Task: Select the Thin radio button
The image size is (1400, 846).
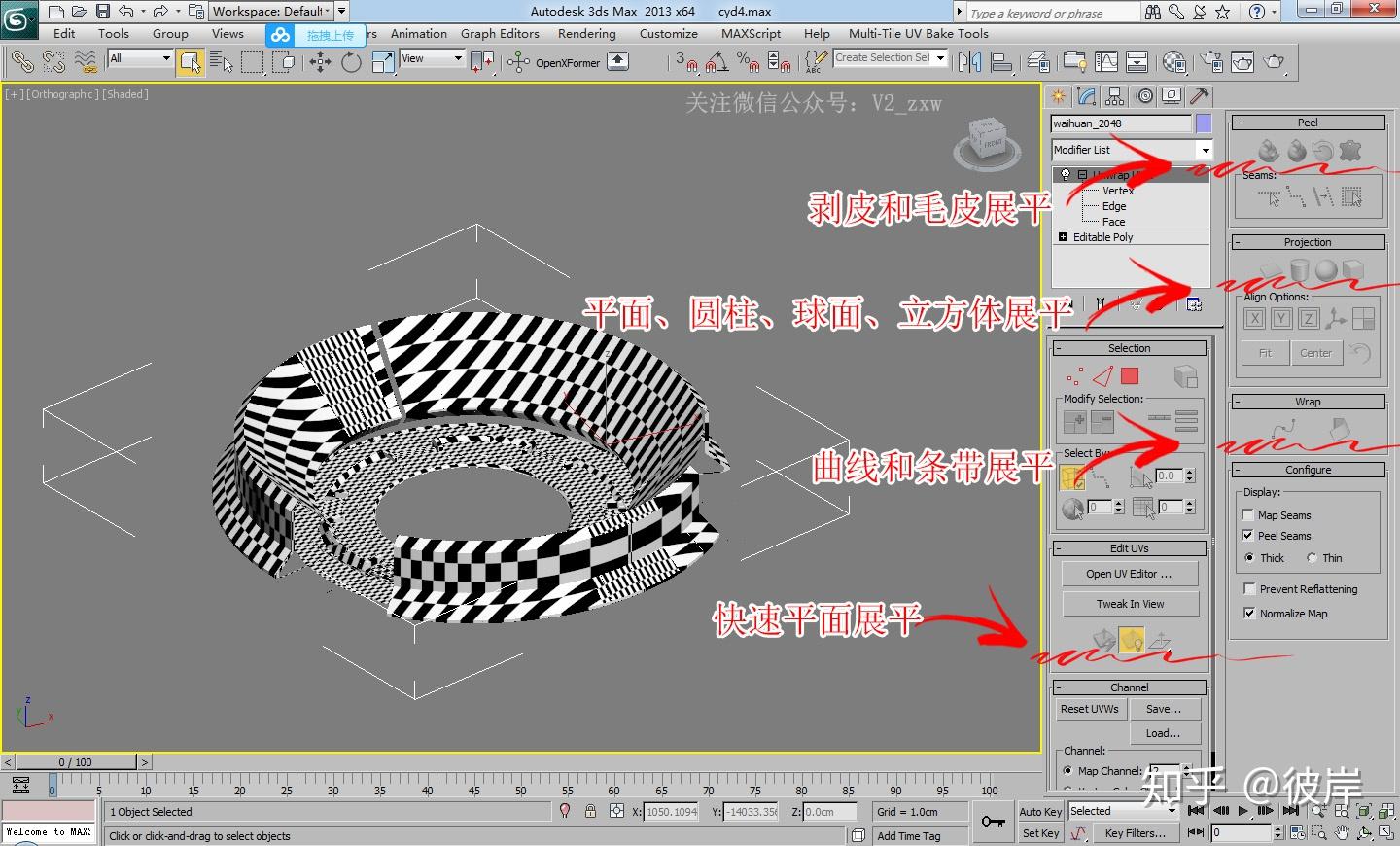Action: click(1312, 558)
